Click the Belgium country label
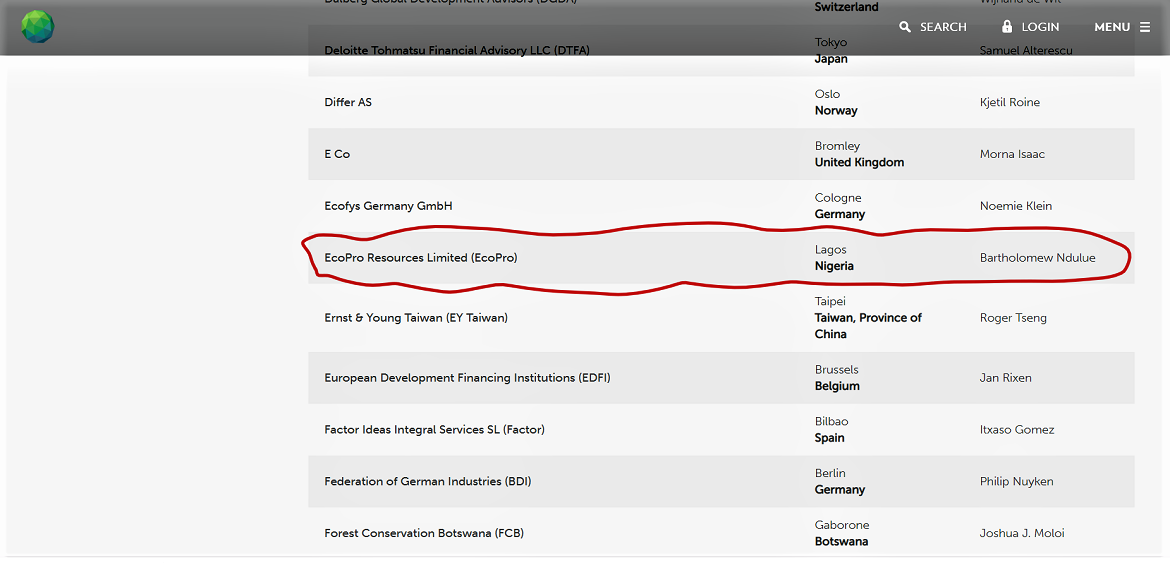Image resolution: width=1170 pixels, height=563 pixels. click(x=837, y=386)
